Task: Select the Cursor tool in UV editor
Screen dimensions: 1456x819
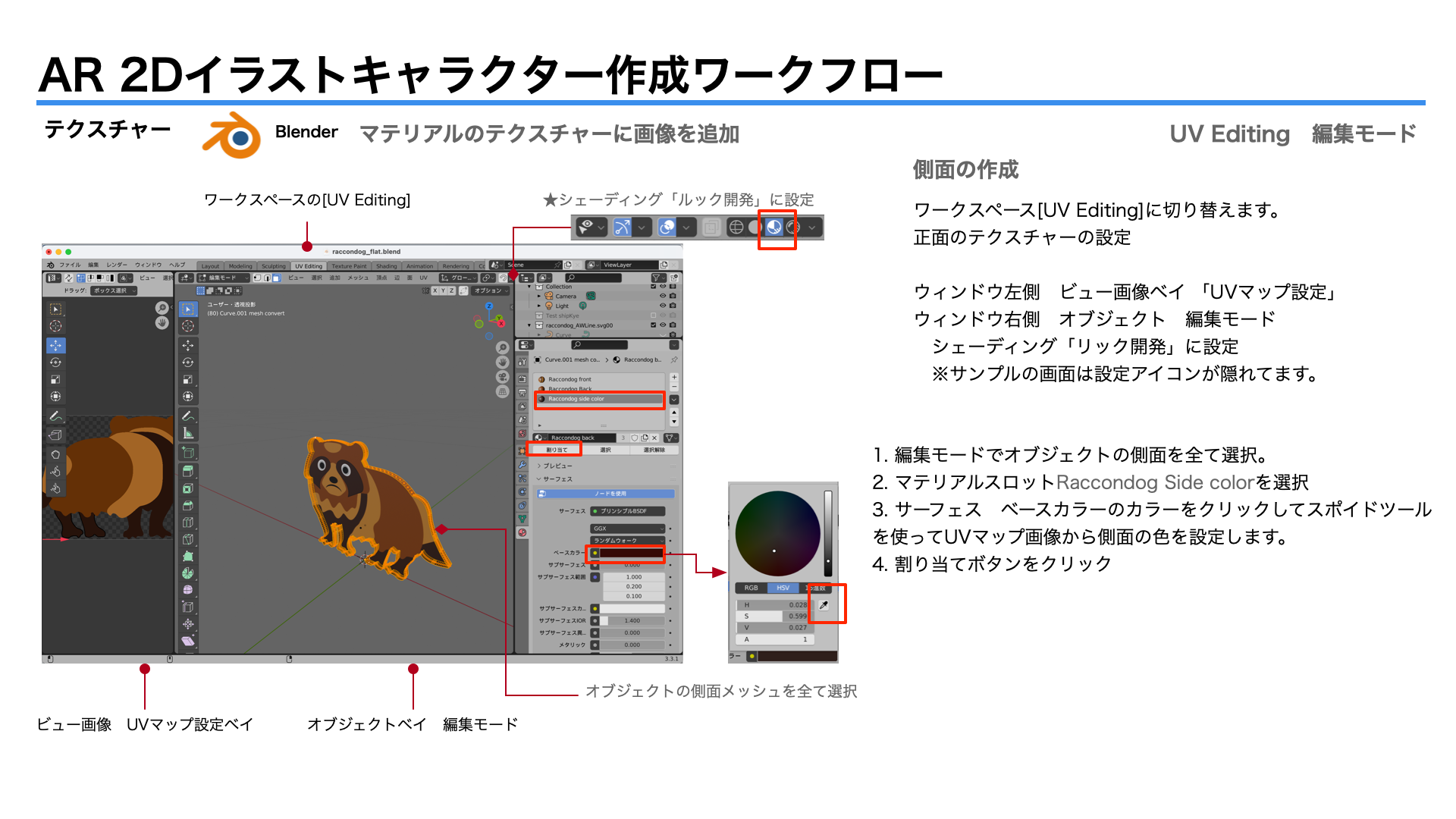Action: tap(56, 326)
